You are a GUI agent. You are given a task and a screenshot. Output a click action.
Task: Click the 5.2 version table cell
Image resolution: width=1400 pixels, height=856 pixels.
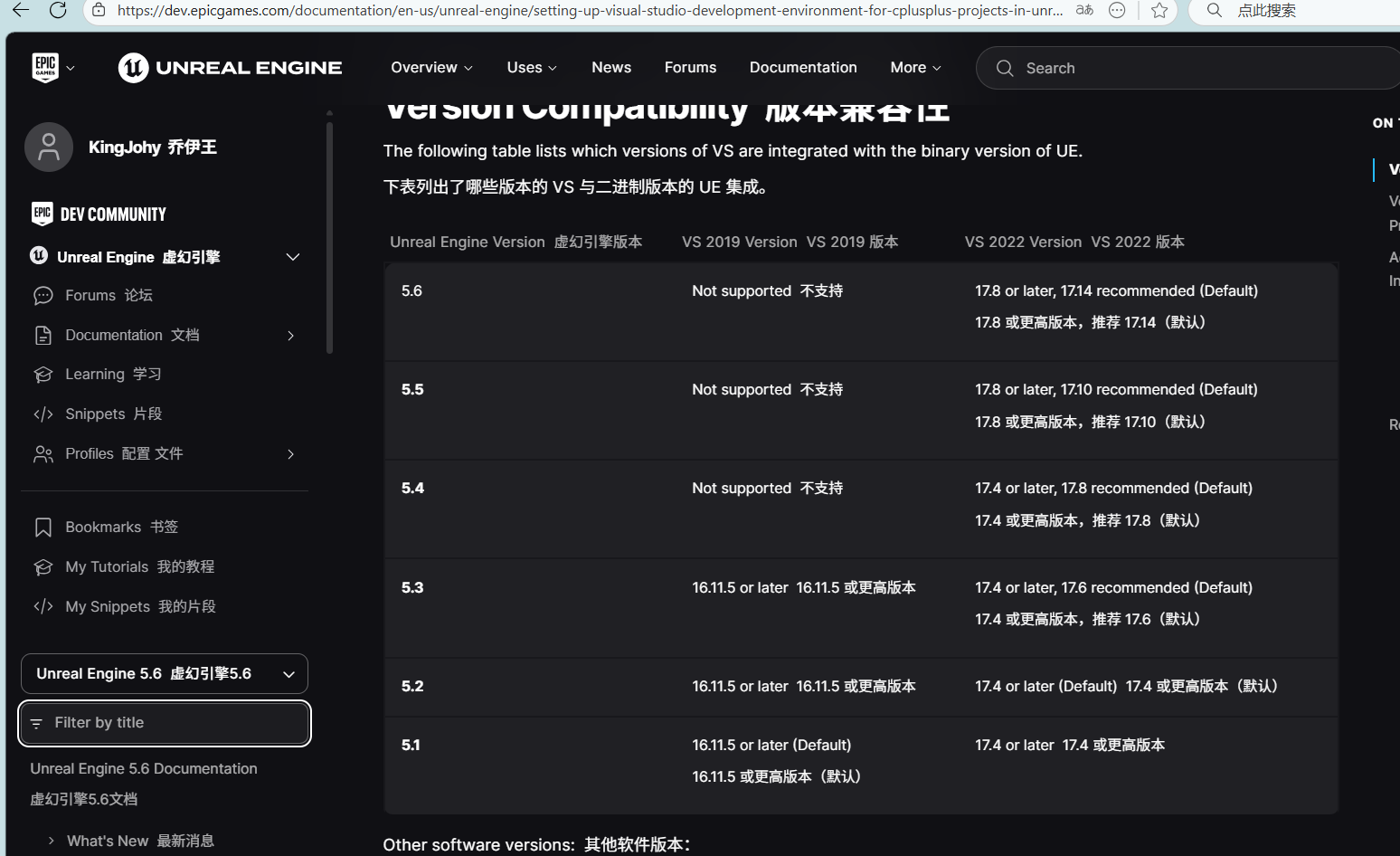[x=412, y=686]
